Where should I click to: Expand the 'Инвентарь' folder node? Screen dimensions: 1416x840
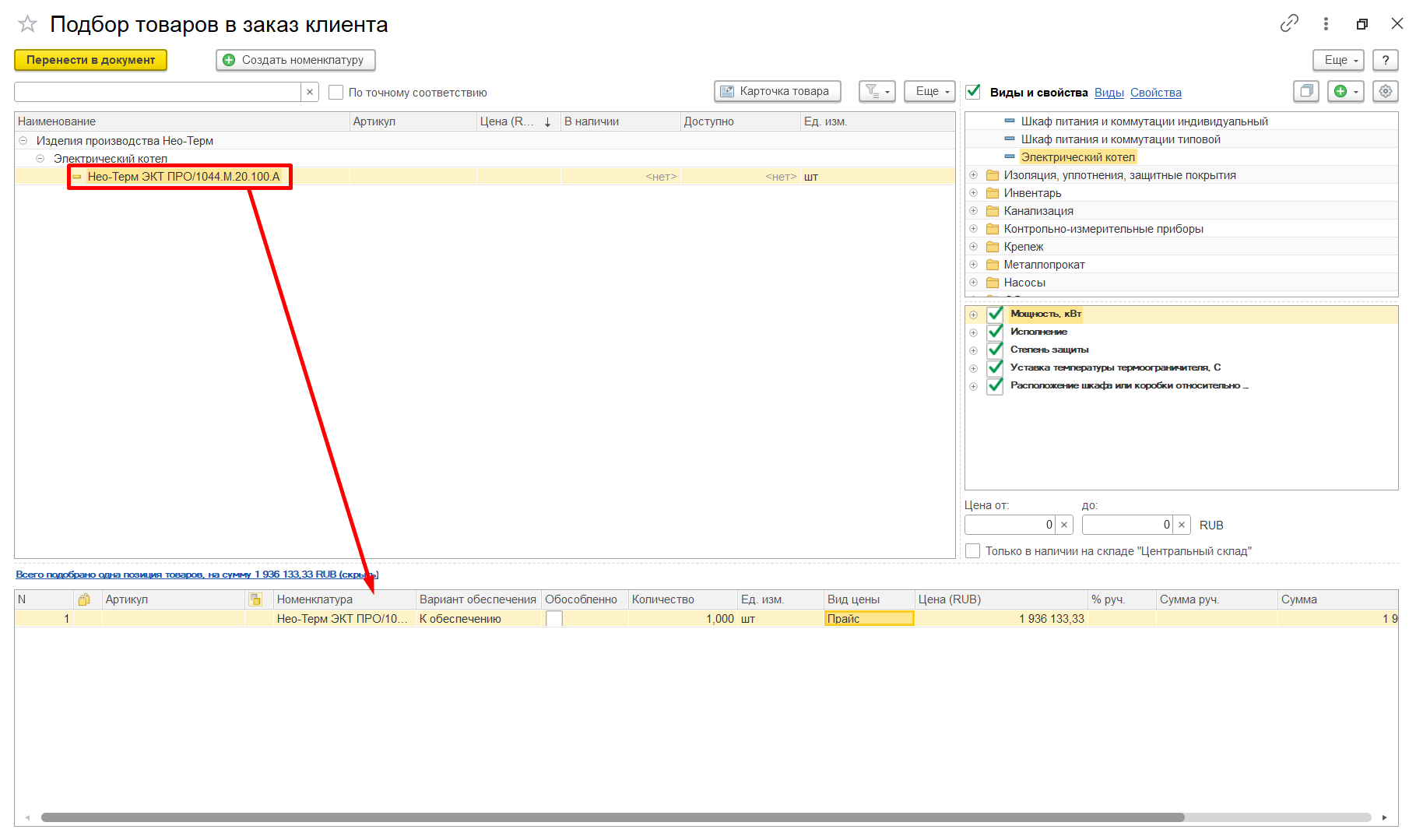973,193
